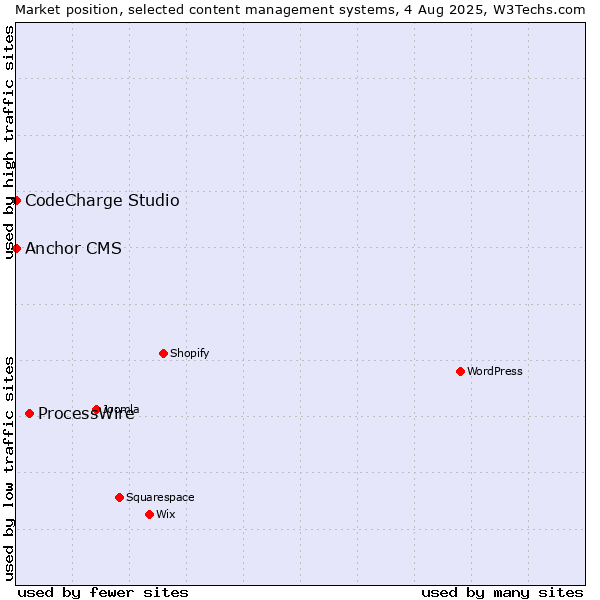
Task: Click the 'Anchor CMS' label
Action: (x=73, y=248)
